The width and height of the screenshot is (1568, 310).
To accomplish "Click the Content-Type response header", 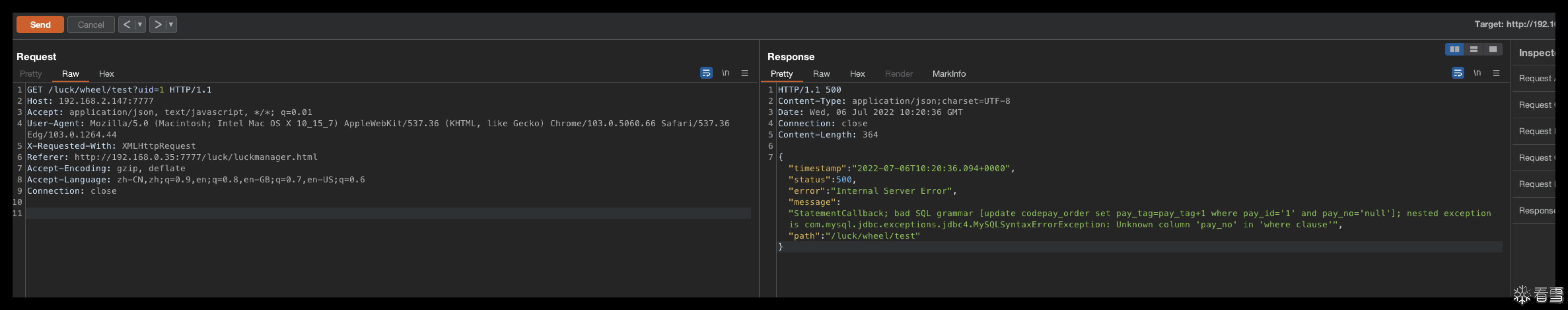I will (894, 101).
